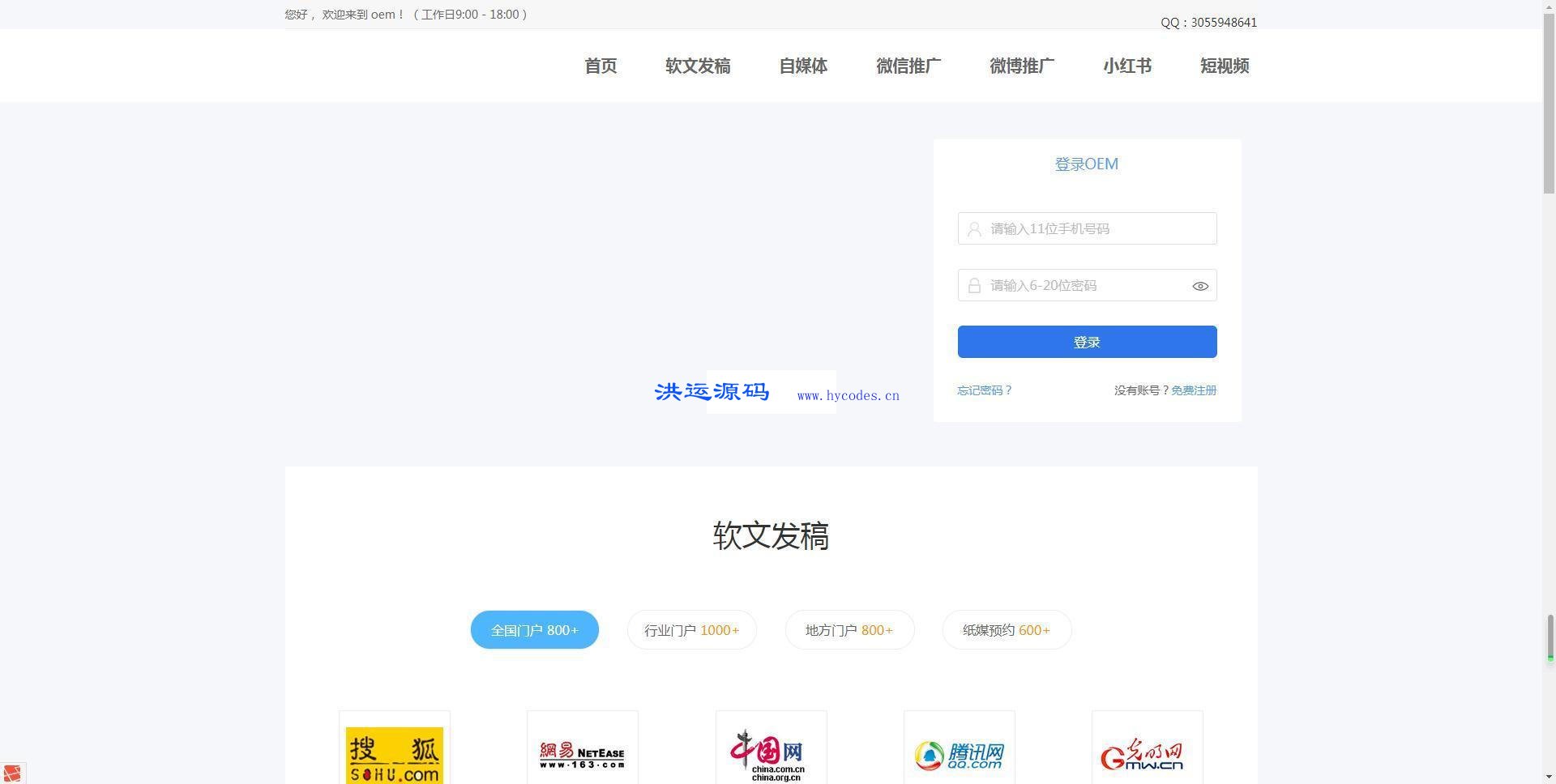1556x784 pixels.
Task: Open 自媒体 navigation item
Action: click(x=803, y=66)
